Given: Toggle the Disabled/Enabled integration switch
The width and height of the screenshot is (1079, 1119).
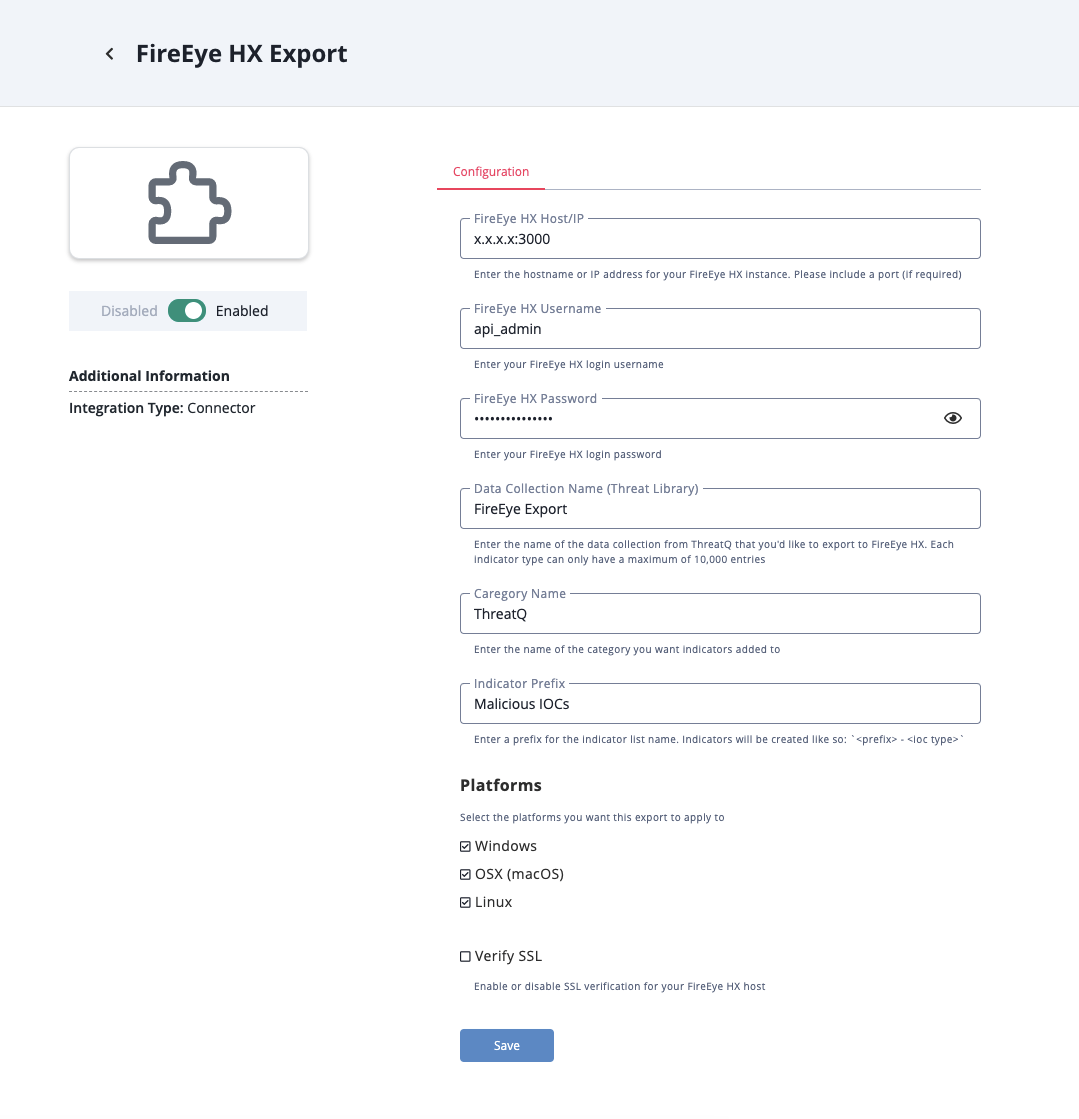Looking at the screenshot, I should (187, 311).
